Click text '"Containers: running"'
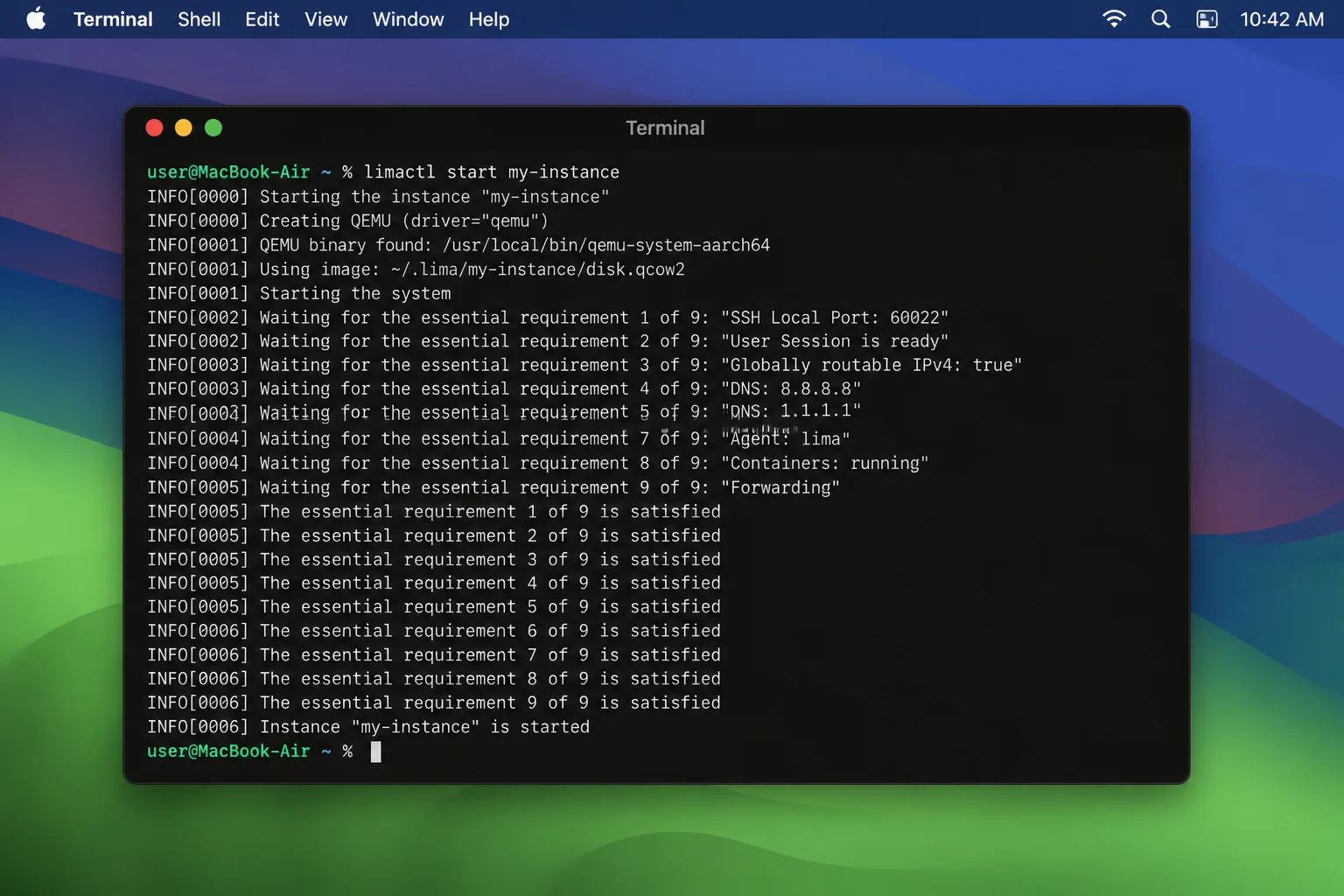This screenshot has width=1344, height=896. point(825,463)
